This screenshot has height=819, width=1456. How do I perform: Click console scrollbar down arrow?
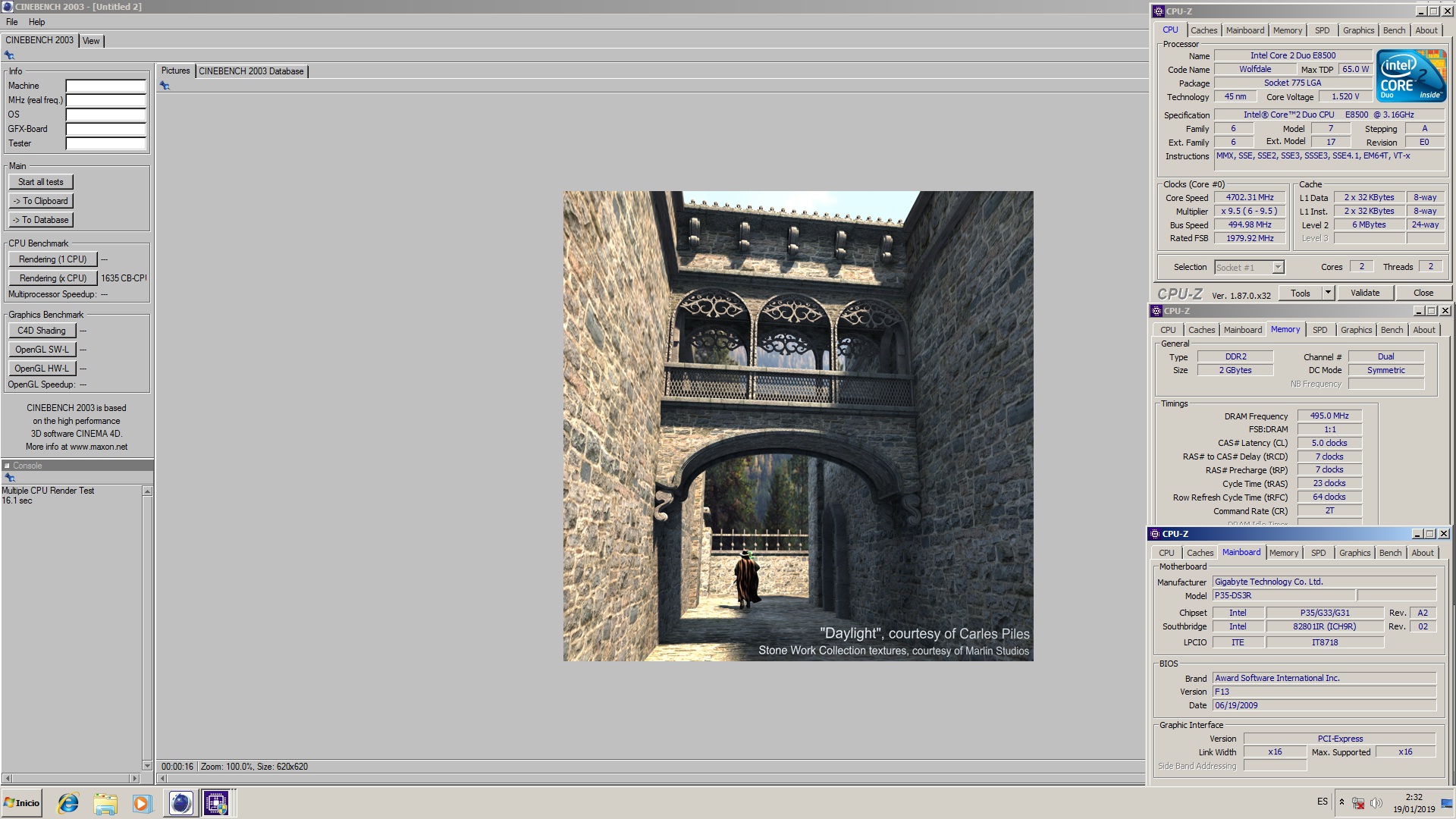click(x=147, y=766)
